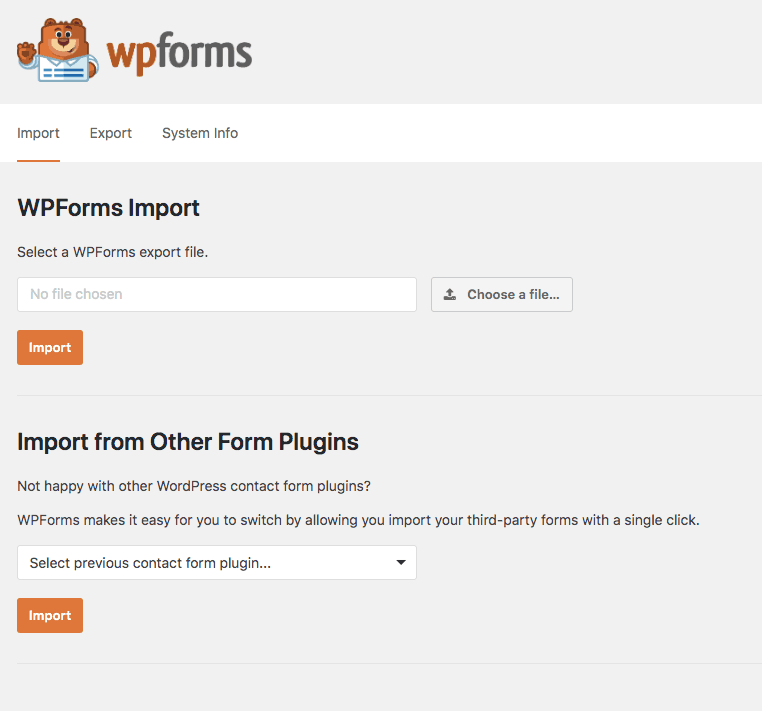Click Import button under Other Form Plugins
The width and height of the screenshot is (762, 711).
coord(50,615)
